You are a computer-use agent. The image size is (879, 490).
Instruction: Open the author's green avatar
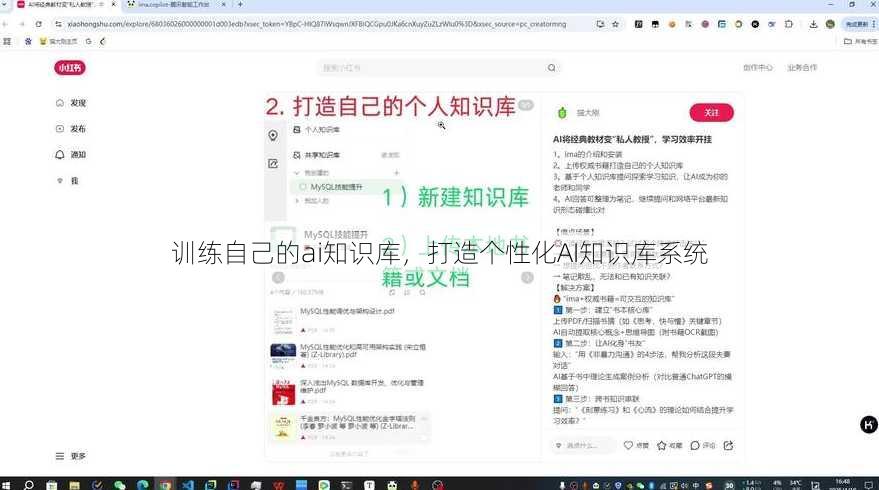[562, 113]
